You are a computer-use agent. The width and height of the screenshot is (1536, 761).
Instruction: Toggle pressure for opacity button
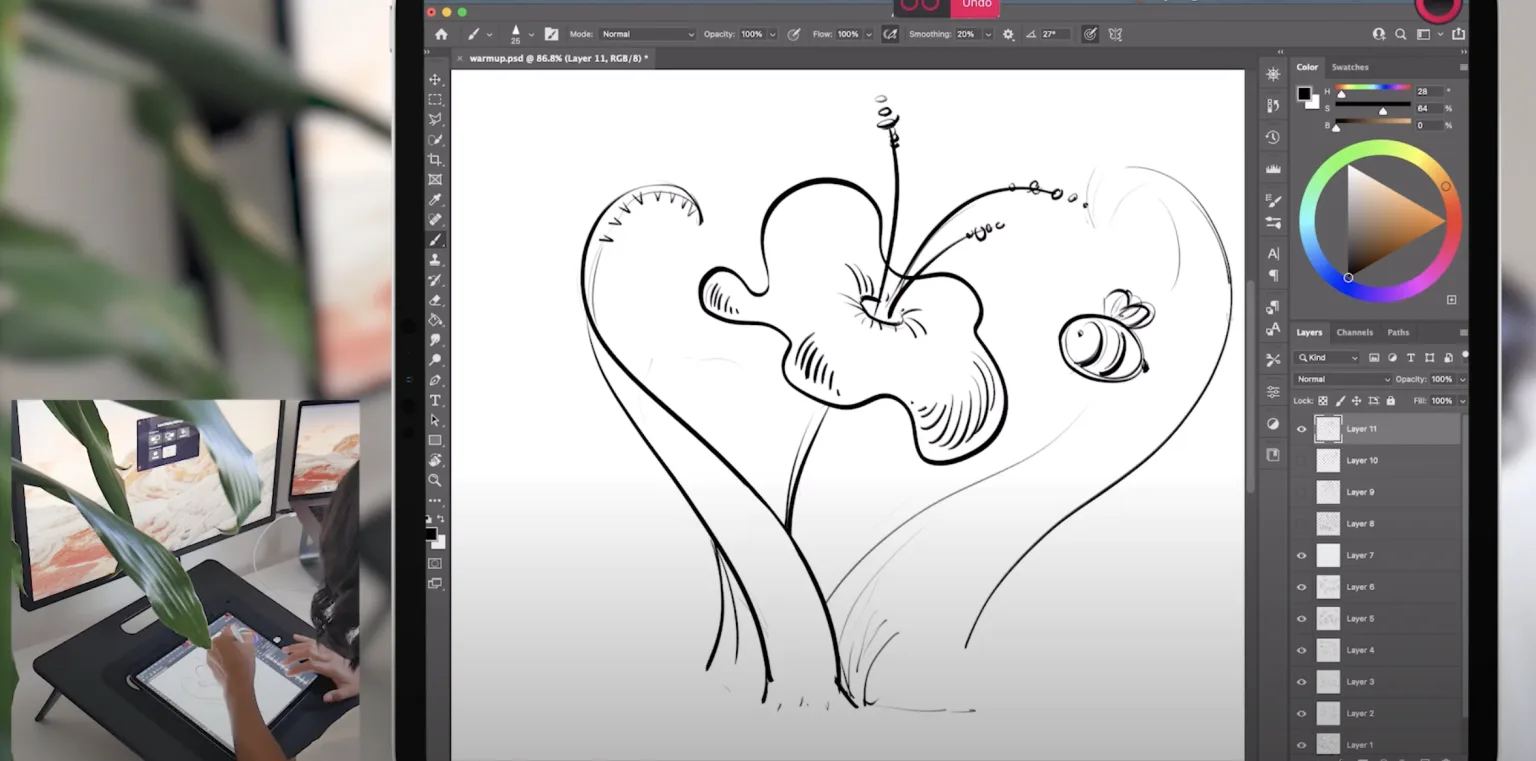point(794,34)
